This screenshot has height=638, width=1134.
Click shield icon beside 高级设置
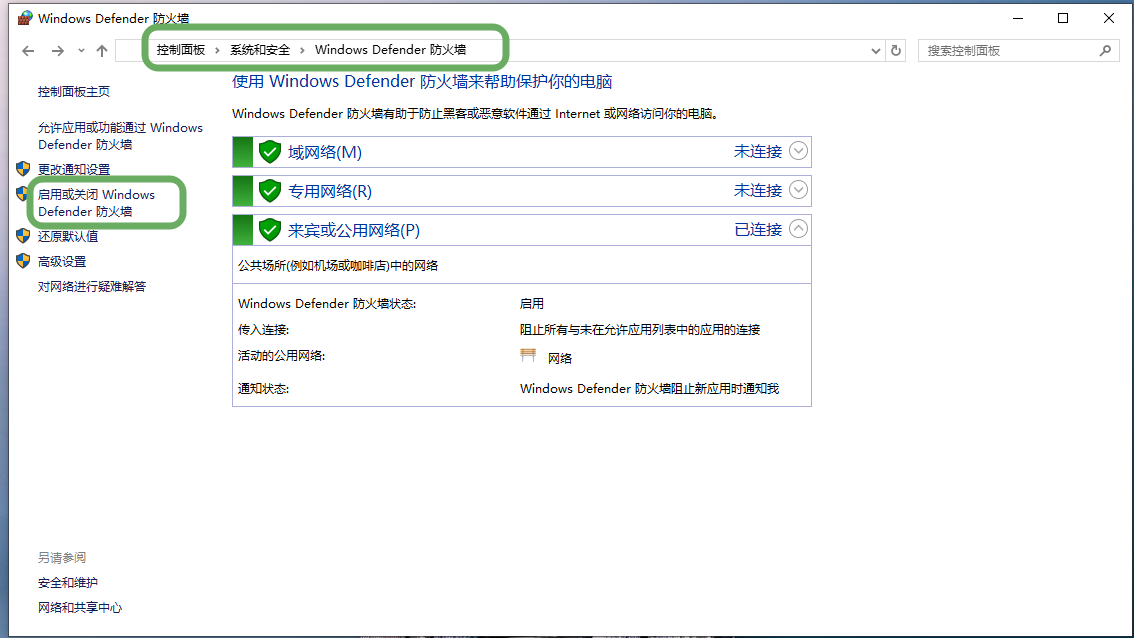pyautogui.click(x=23, y=260)
